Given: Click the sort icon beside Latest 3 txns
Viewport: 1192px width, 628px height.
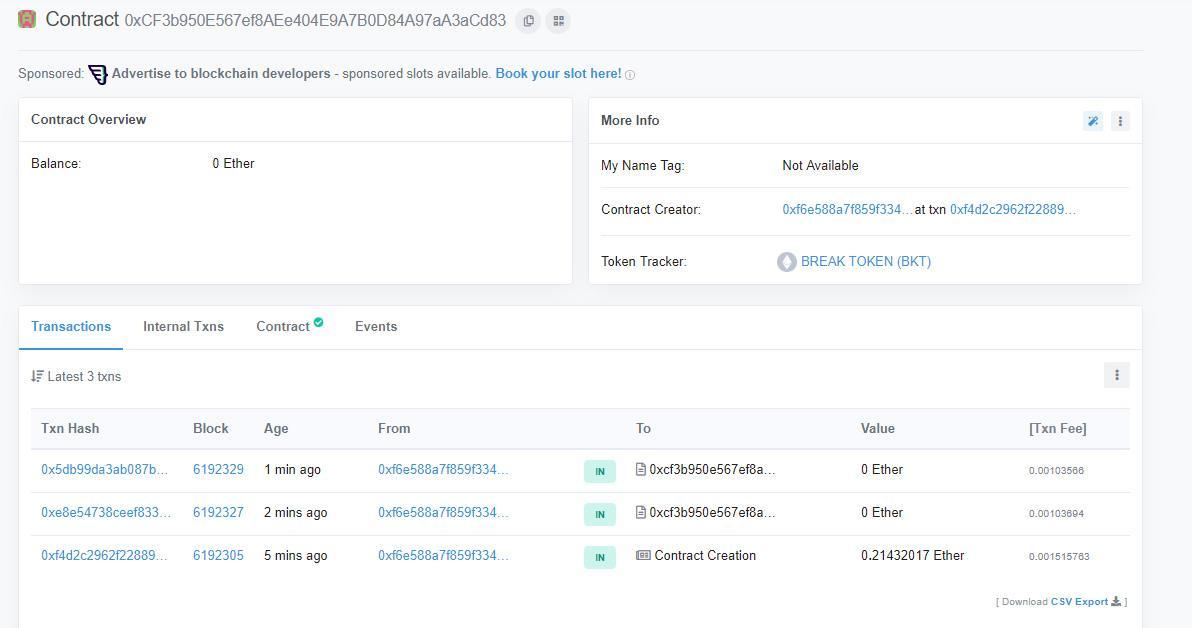Looking at the screenshot, I should (37, 376).
